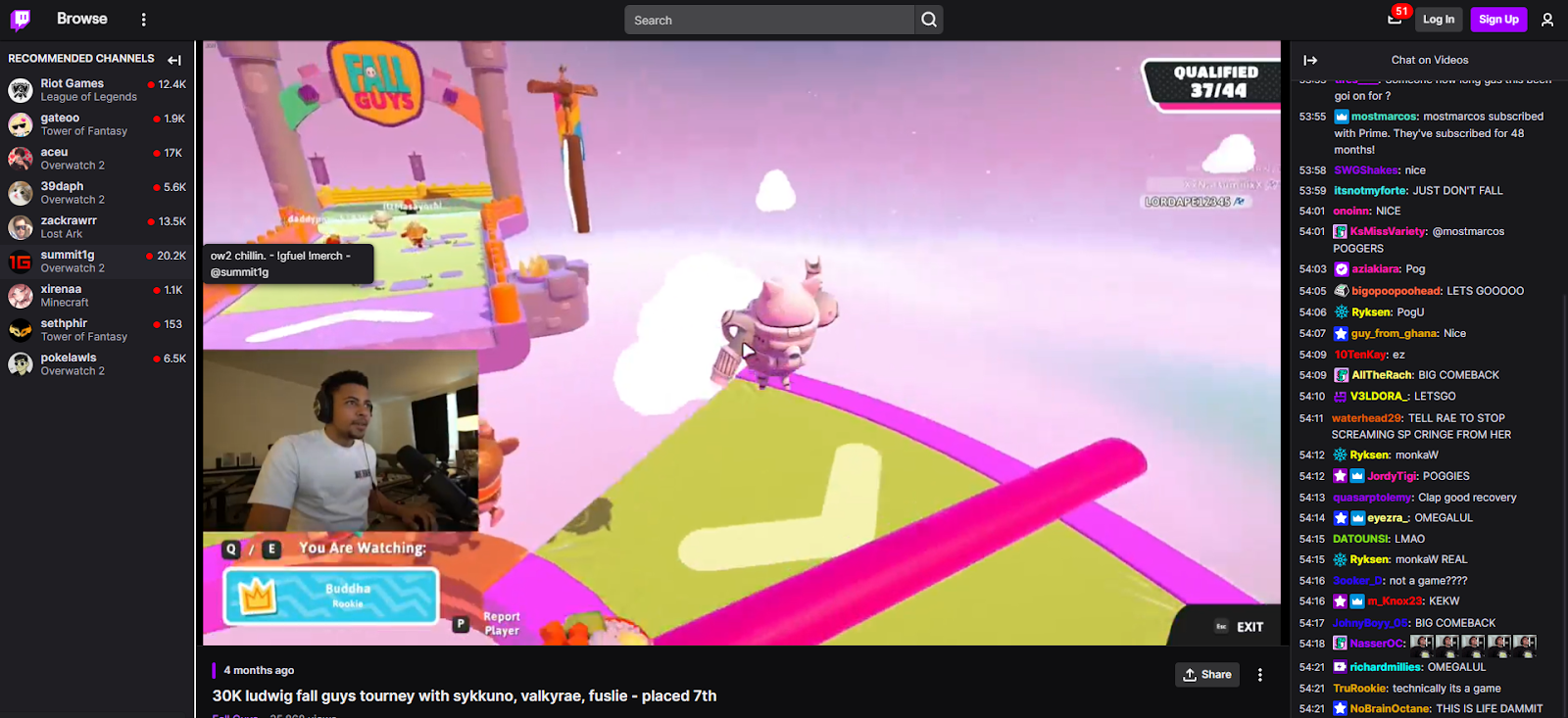This screenshot has height=718, width=1568.
Task: Open the Prime loot notifications icon
Action: 1395,19
